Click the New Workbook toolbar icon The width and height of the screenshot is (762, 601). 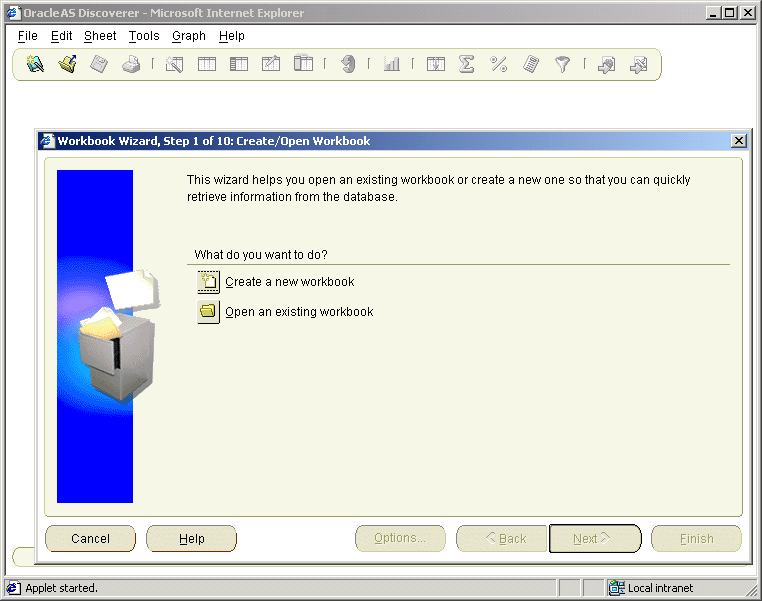35,64
